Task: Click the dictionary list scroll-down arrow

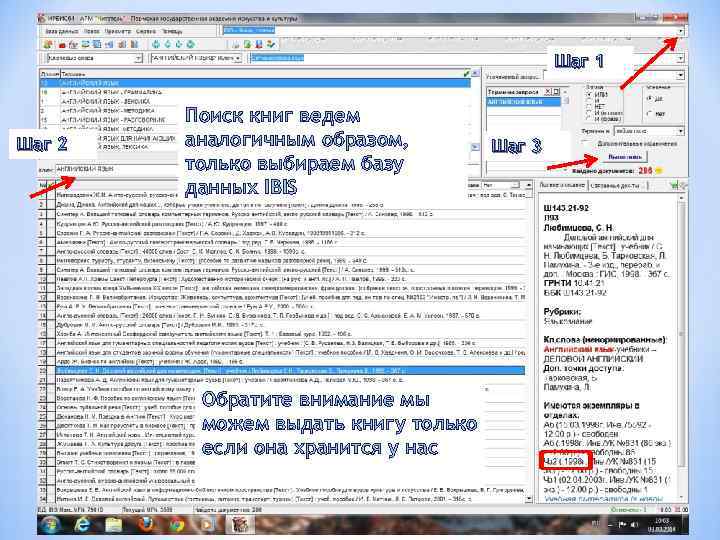Action: (475, 147)
